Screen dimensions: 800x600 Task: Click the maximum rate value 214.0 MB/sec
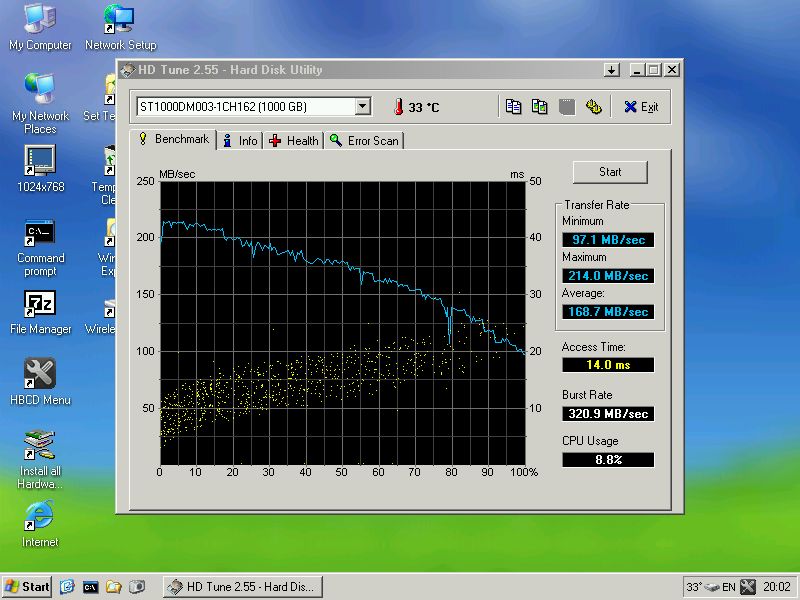pyautogui.click(x=608, y=276)
